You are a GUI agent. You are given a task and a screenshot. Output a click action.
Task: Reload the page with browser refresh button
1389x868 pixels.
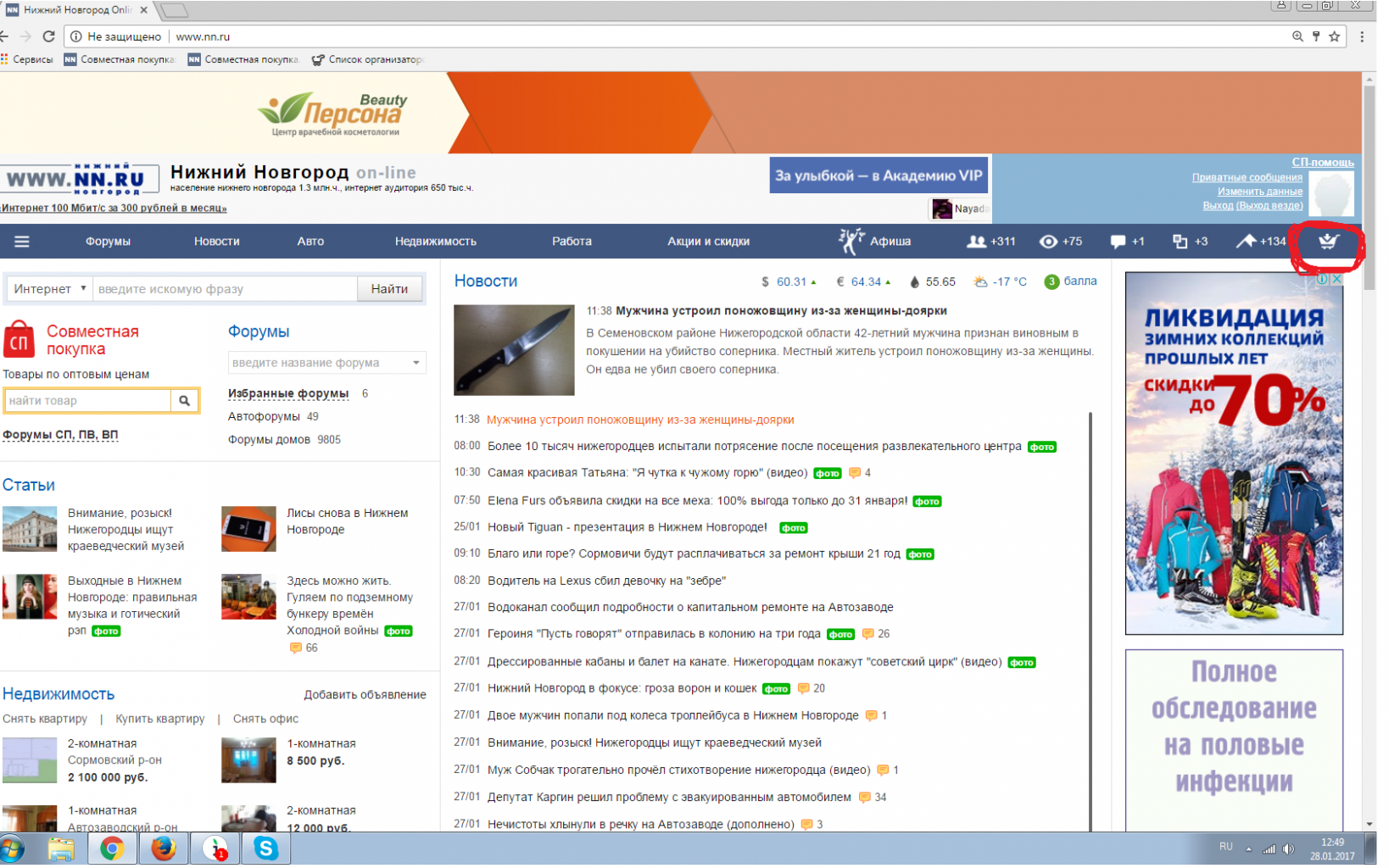[48, 36]
